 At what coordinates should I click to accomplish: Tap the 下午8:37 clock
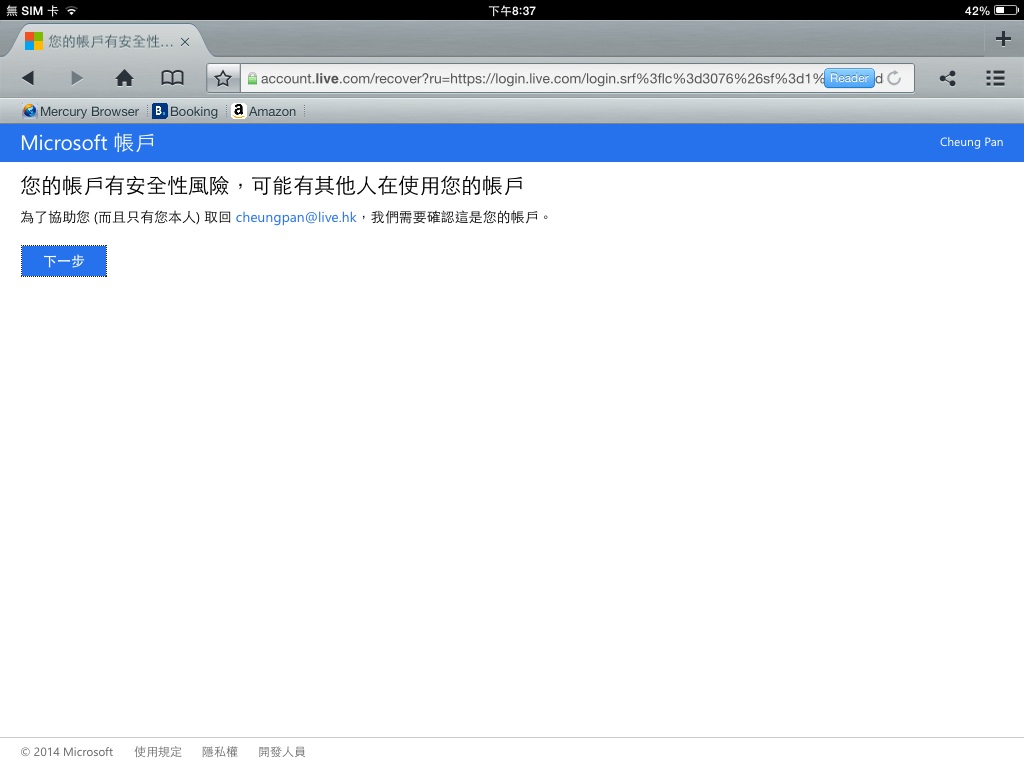[x=512, y=10]
